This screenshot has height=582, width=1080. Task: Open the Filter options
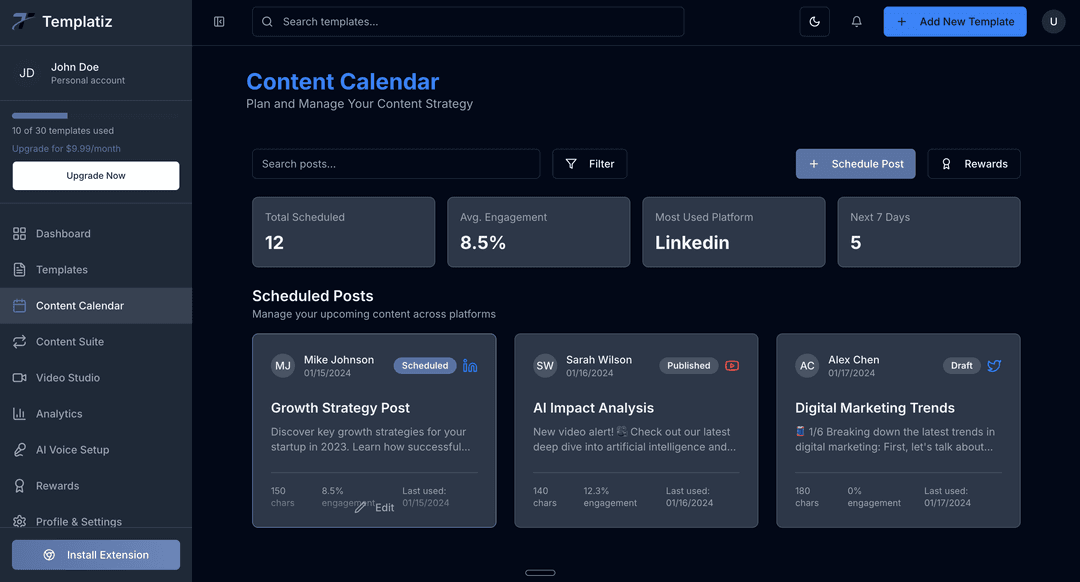click(x=590, y=164)
